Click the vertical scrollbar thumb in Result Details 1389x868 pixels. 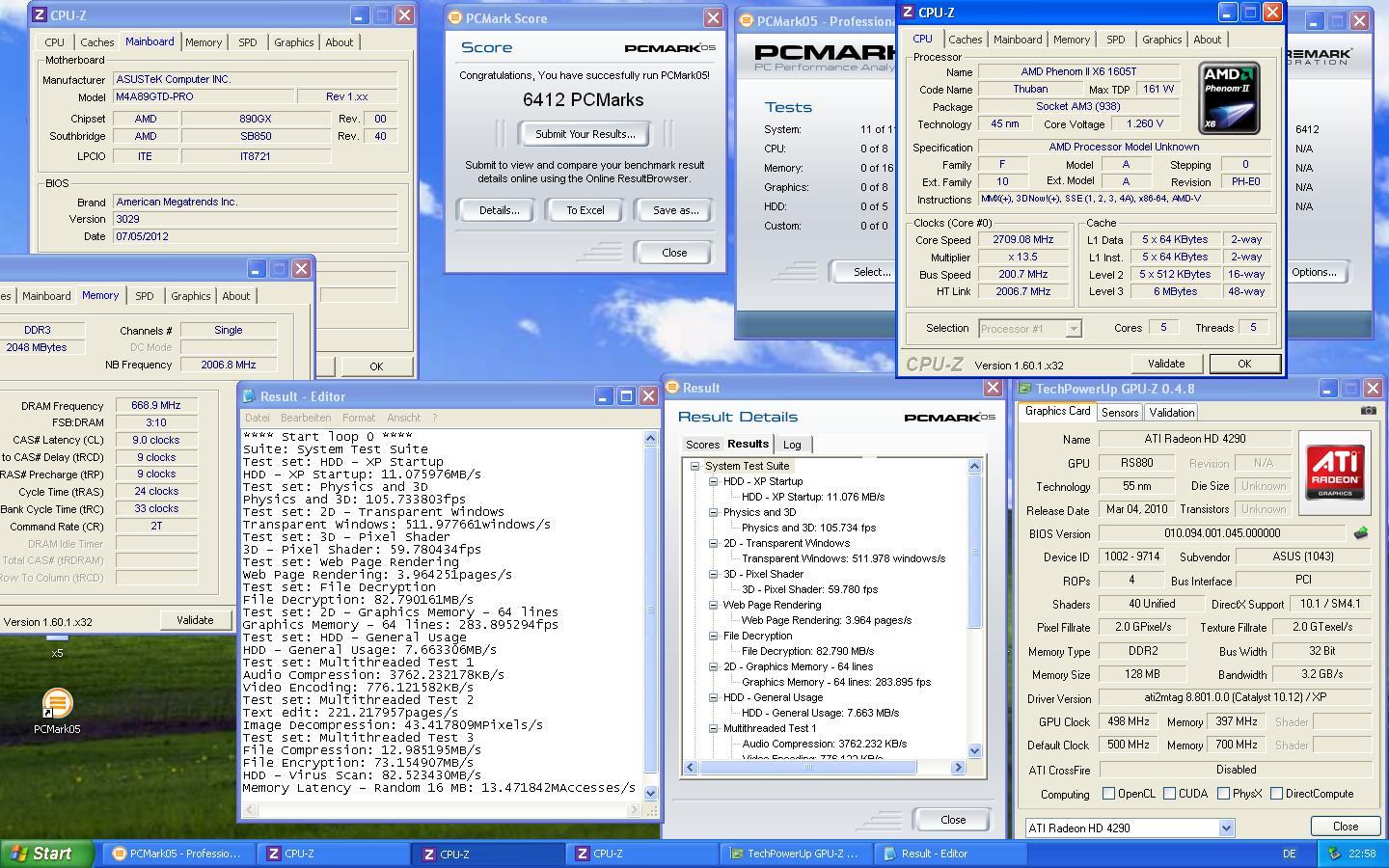click(974, 550)
